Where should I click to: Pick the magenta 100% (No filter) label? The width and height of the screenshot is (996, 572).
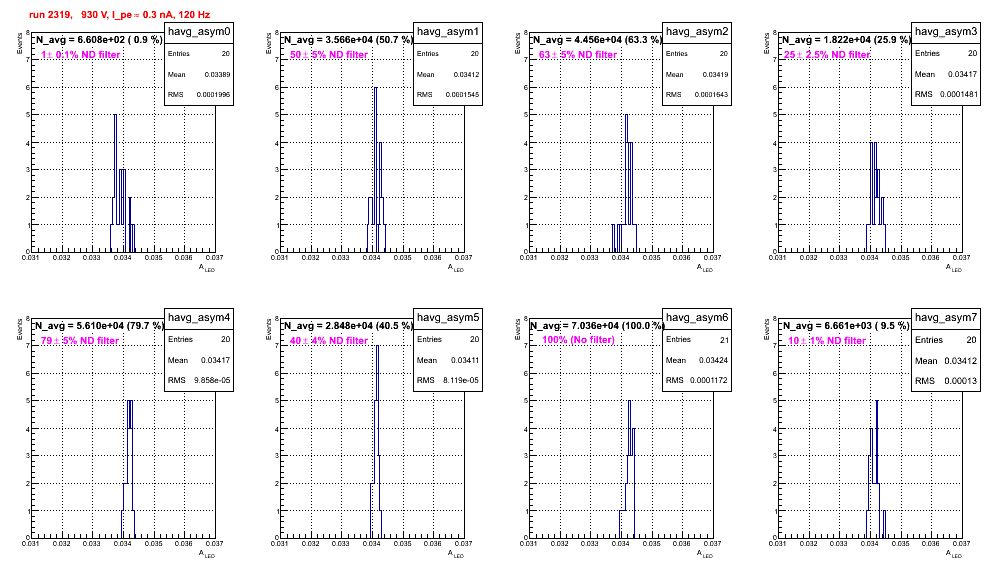(578, 339)
